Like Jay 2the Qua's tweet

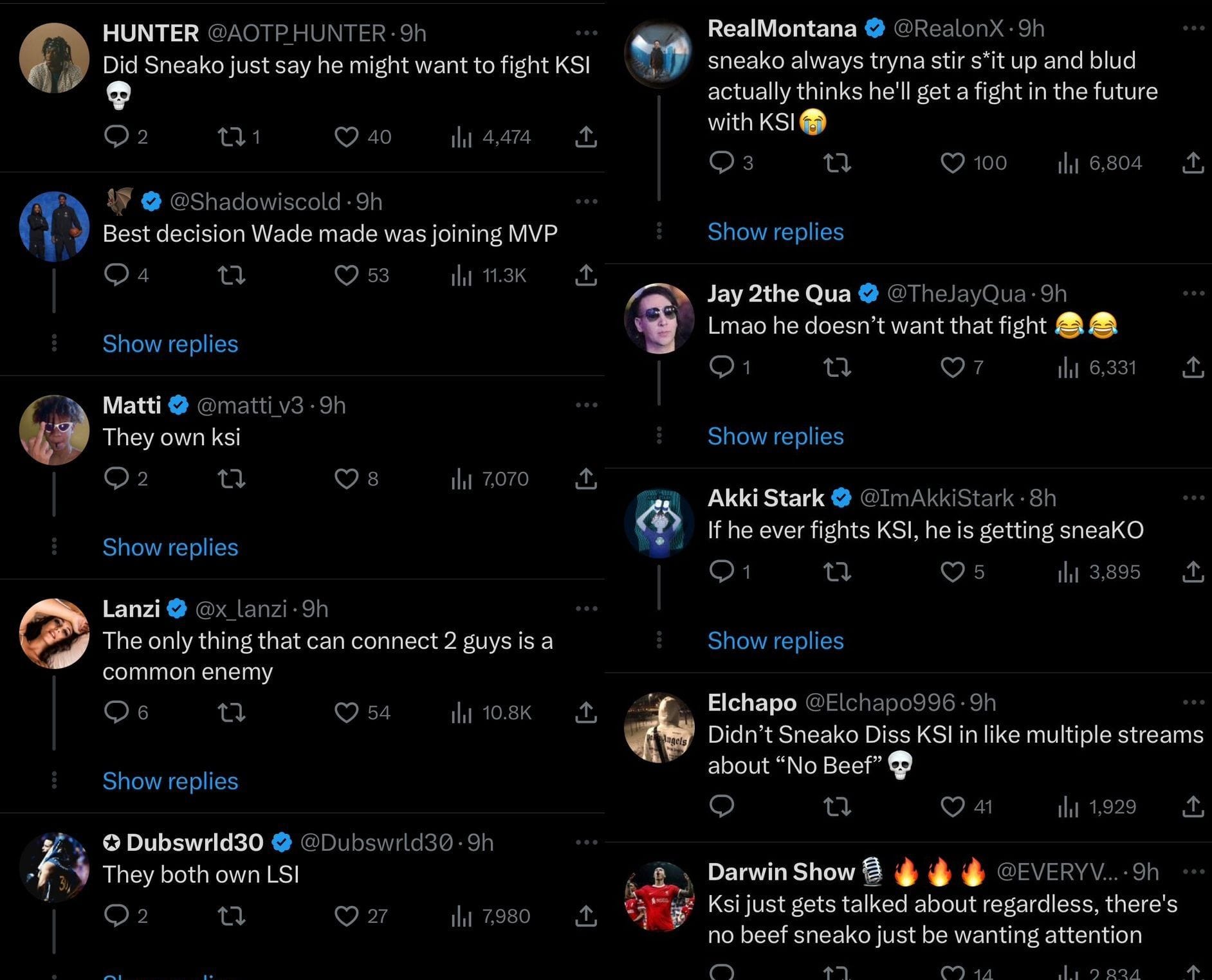[x=953, y=367]
